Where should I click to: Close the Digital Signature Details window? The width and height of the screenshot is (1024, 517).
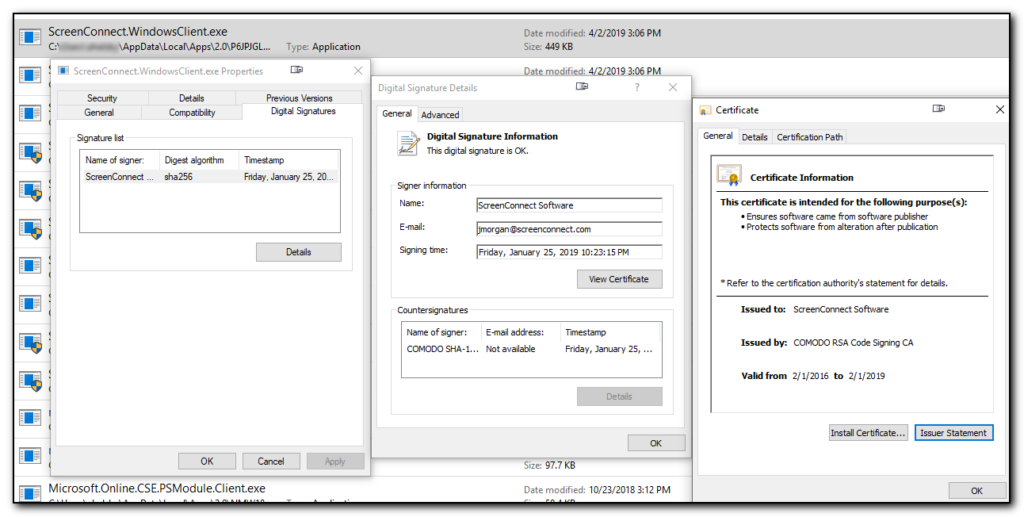[673, 87]
